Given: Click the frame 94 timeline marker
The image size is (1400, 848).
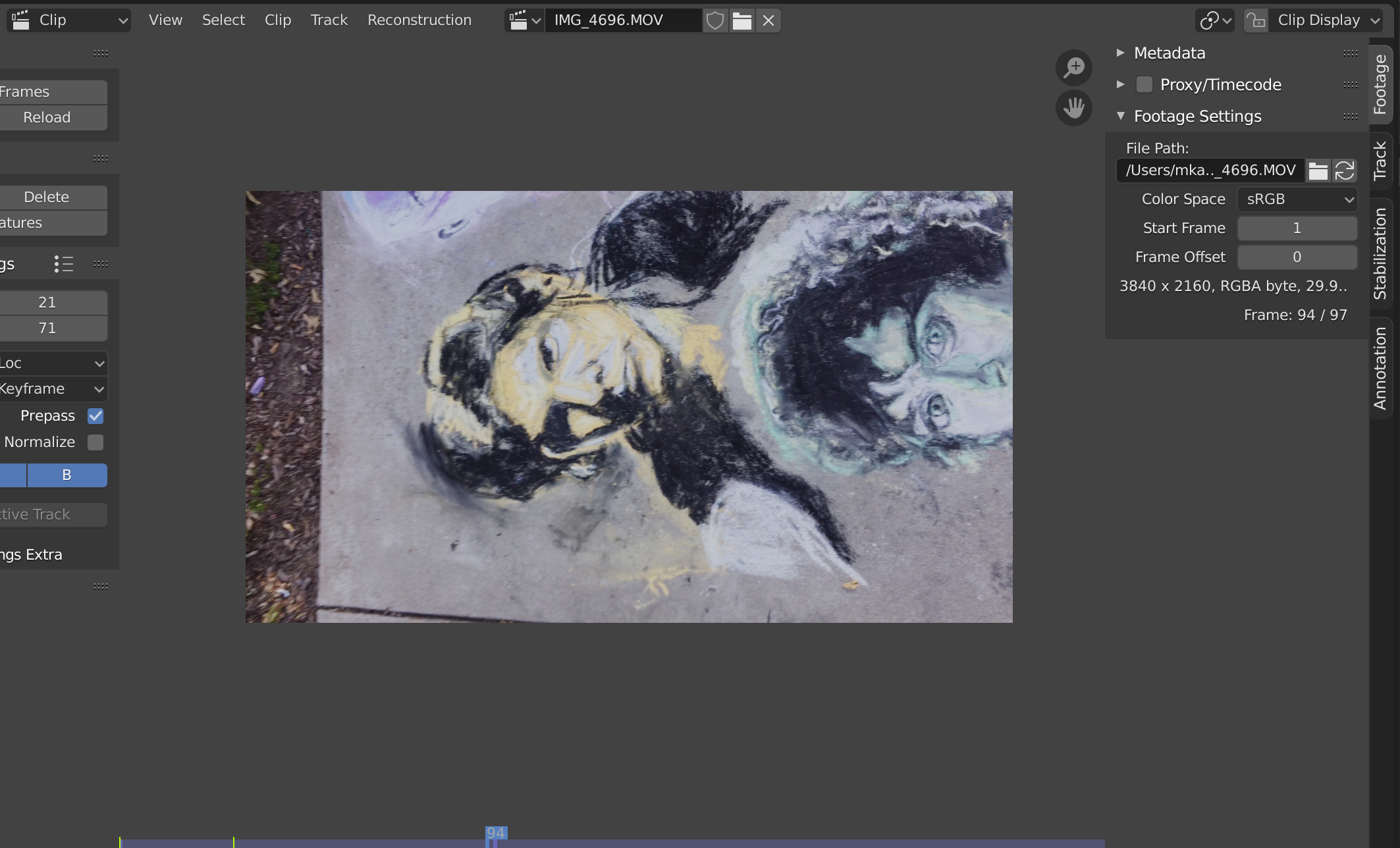Looking at the screenshot, I should click(496, 834).
